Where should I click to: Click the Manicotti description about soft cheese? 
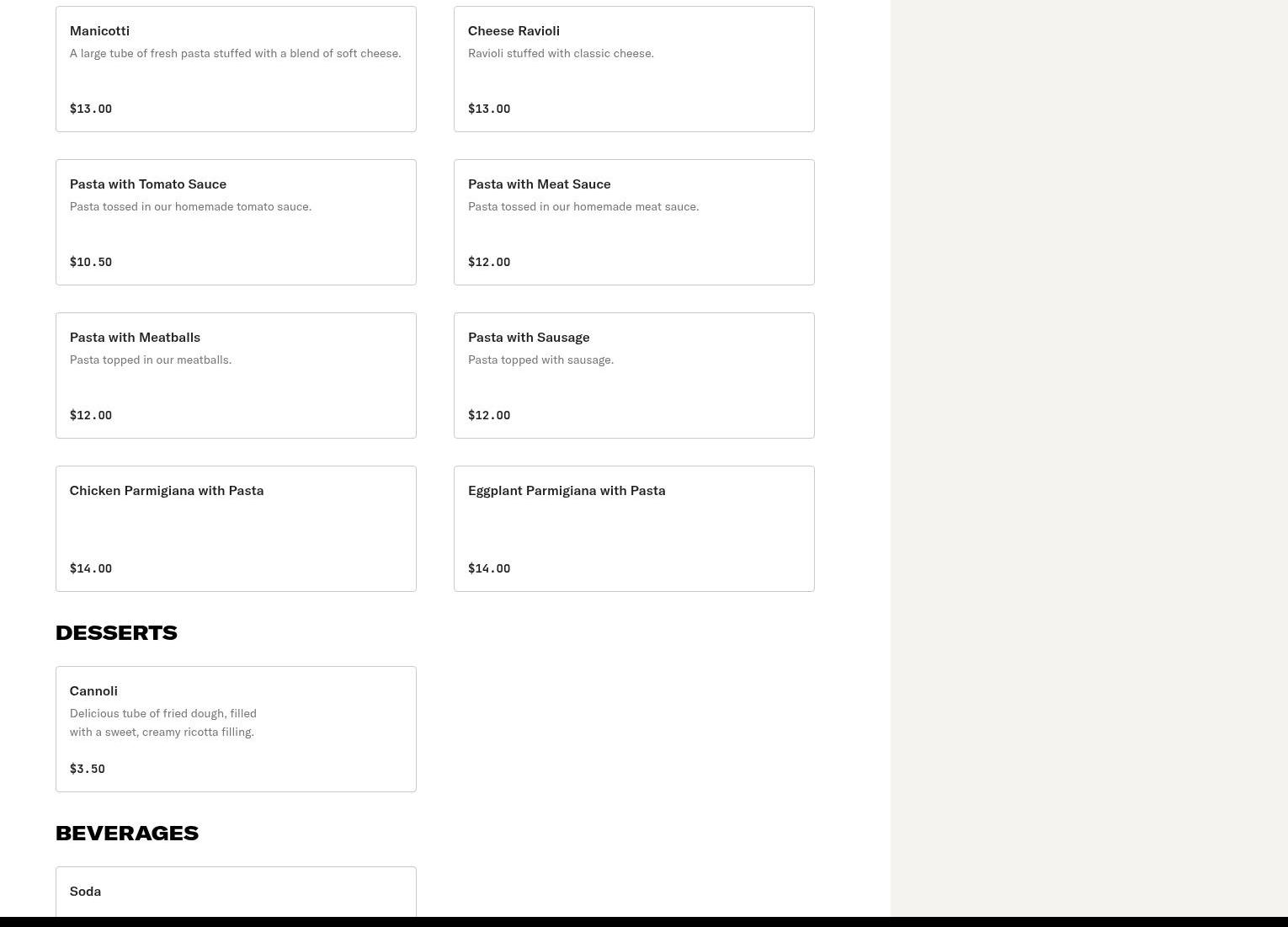pos(236,53)
